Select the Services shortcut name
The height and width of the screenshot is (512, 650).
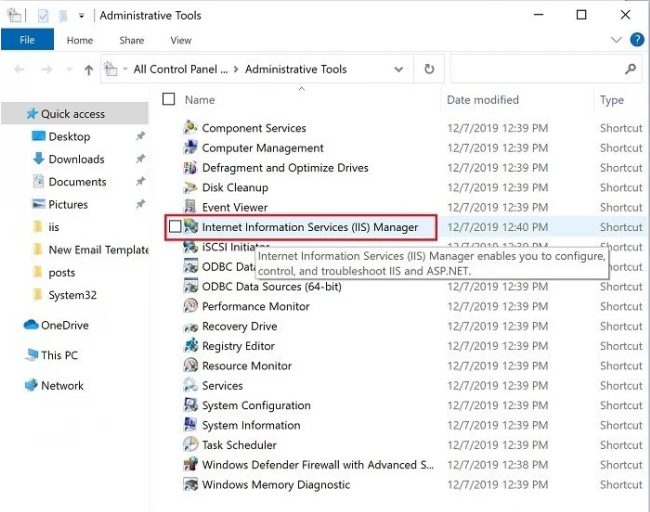point(222,386)
